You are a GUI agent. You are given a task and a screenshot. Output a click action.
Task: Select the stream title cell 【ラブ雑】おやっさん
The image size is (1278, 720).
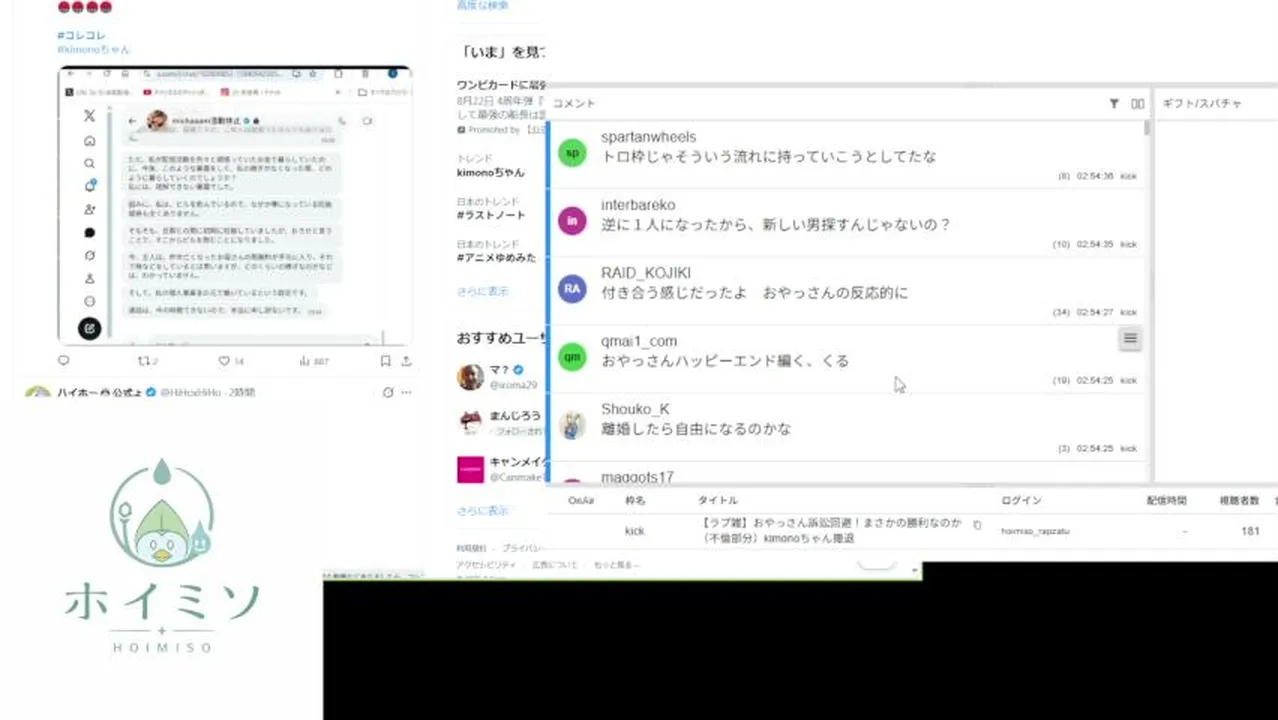click(x=832, y=530)
